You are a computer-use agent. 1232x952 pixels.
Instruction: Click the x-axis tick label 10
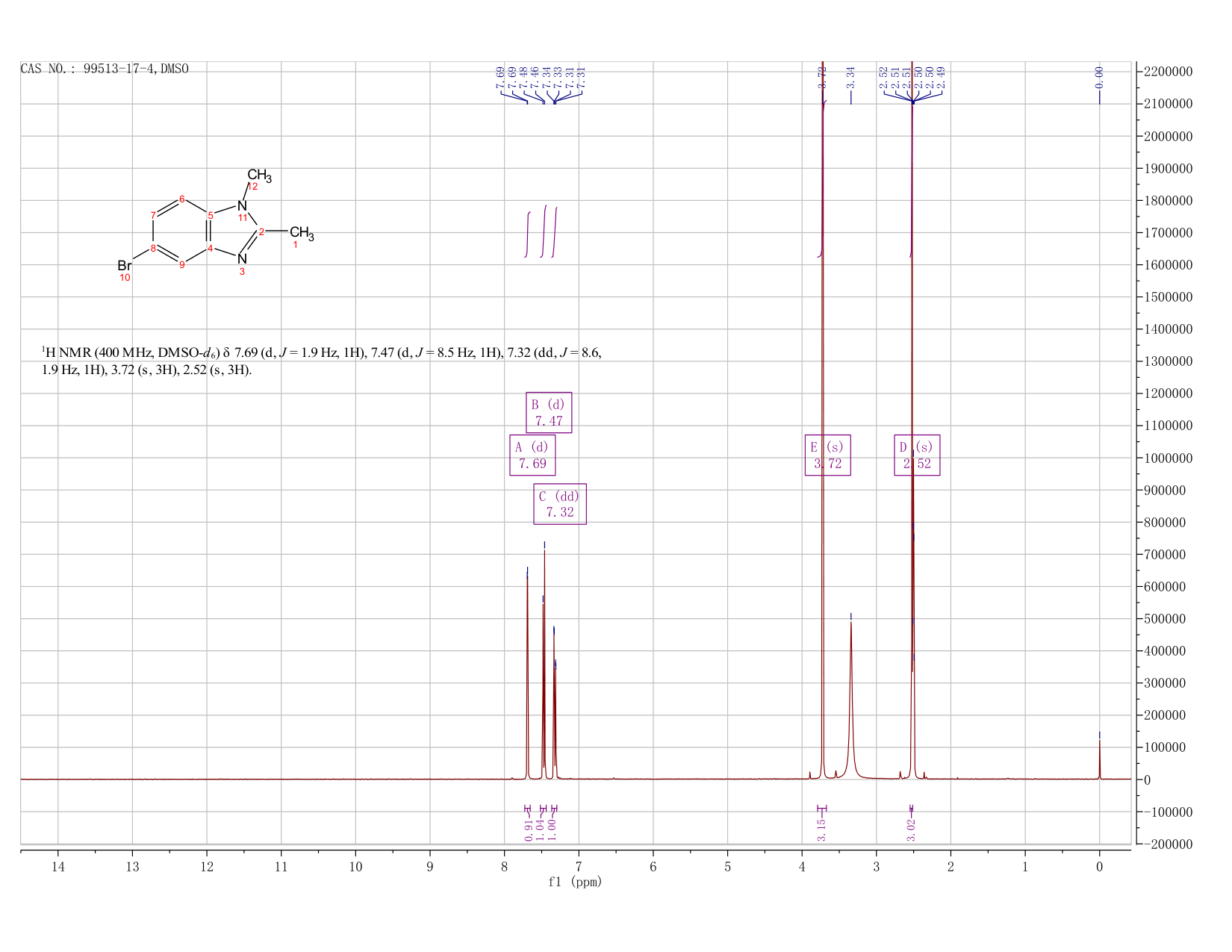point(355,866)
